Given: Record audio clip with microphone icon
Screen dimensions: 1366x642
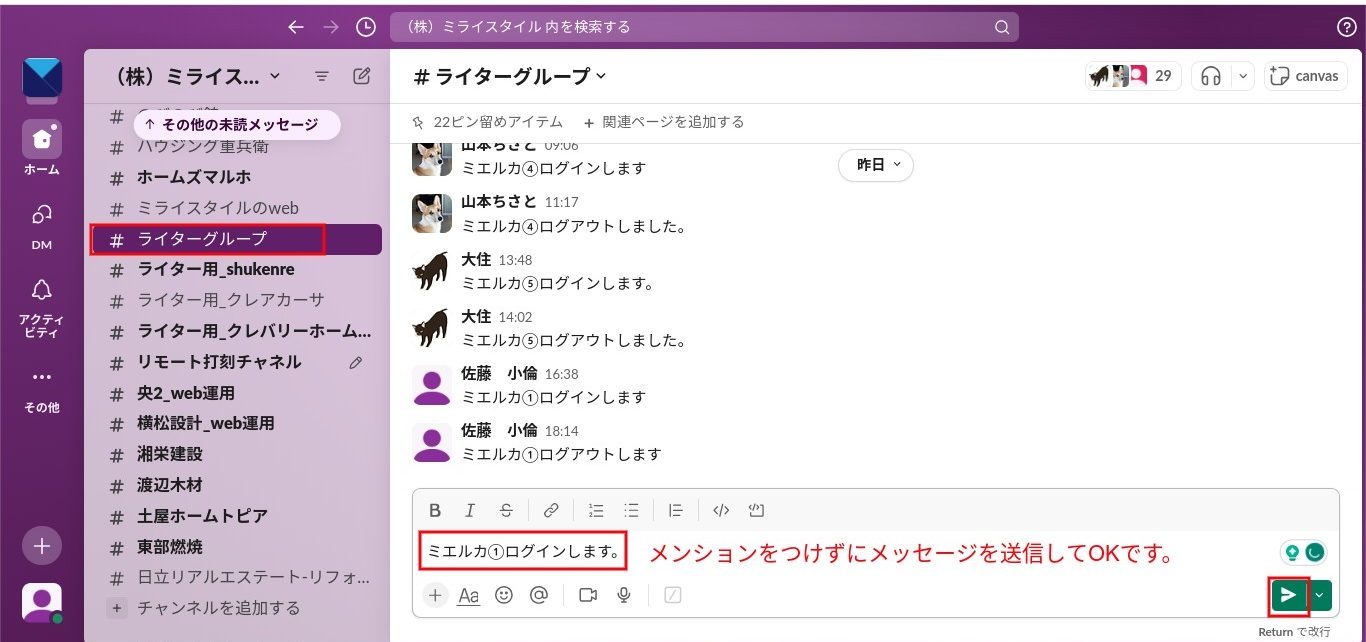Looking at the screenshot, I should tap(624, 595).
